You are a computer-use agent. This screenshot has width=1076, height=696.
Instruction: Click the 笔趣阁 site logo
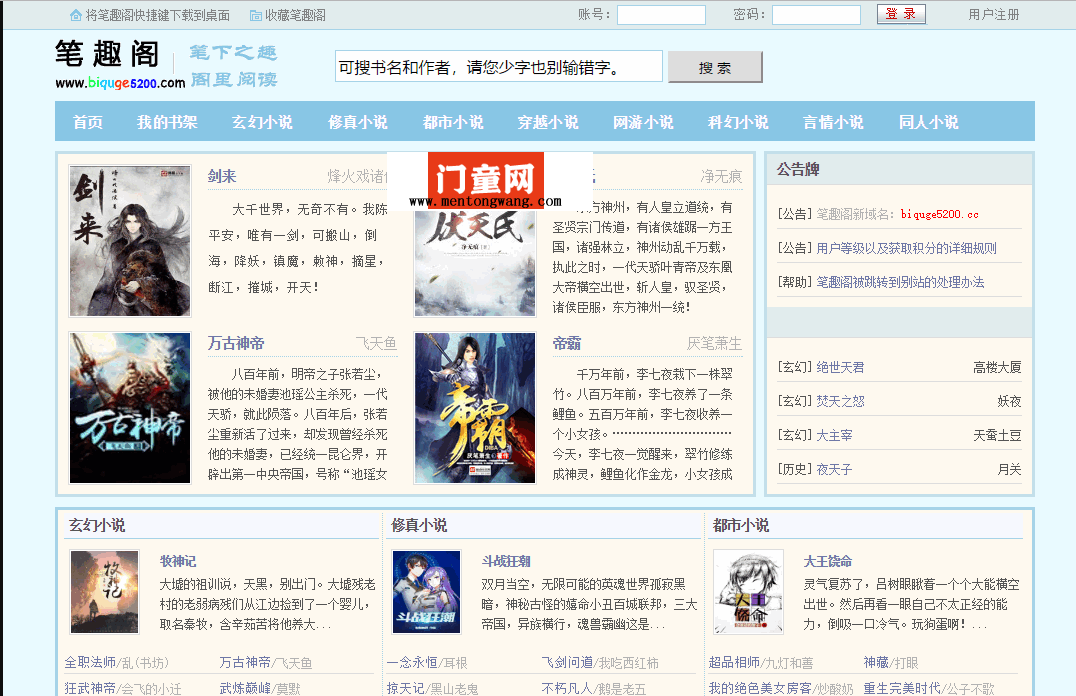120,65
